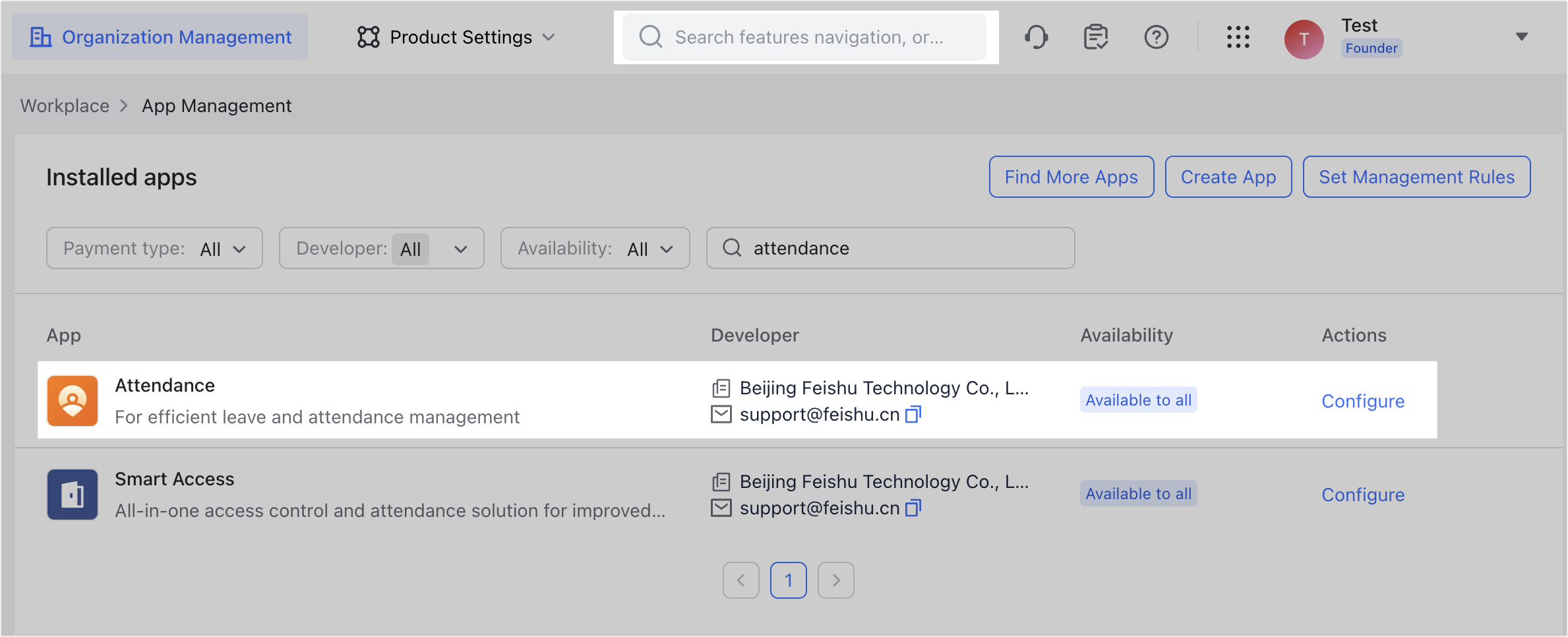Switch to the Organization Management tab
The width and height of the screenshot is (1568, 637).
click(160, 37)
